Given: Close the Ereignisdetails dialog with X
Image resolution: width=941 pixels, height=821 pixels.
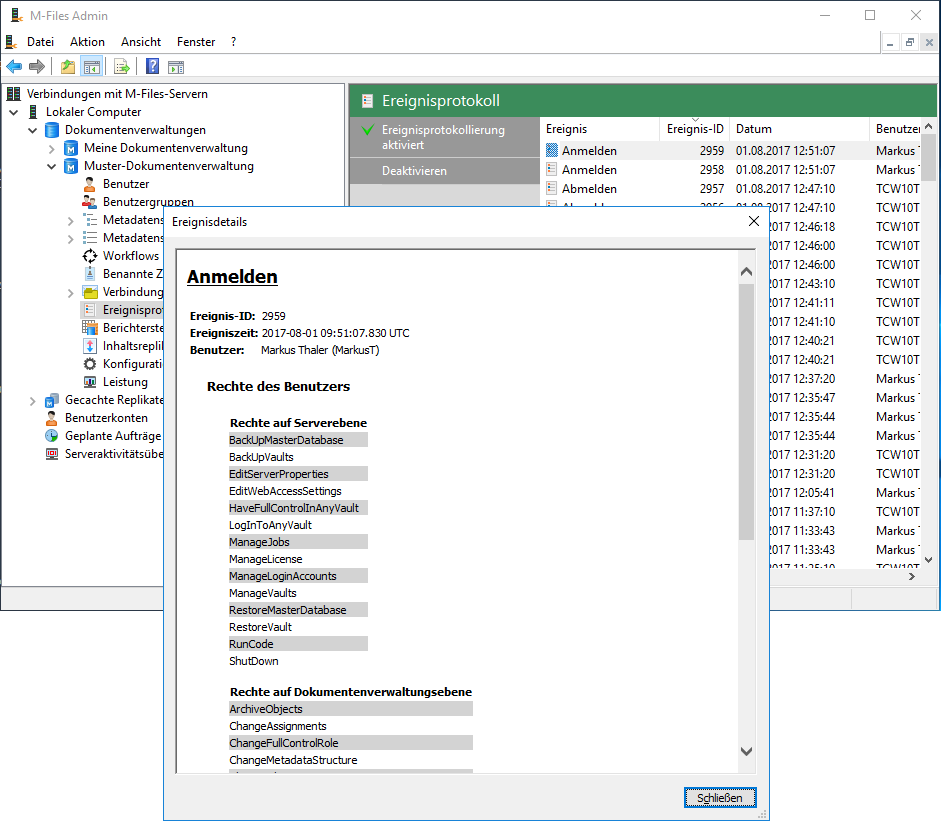Looking at the screenshot, I should pyautogui.click(x=754, y=221).
